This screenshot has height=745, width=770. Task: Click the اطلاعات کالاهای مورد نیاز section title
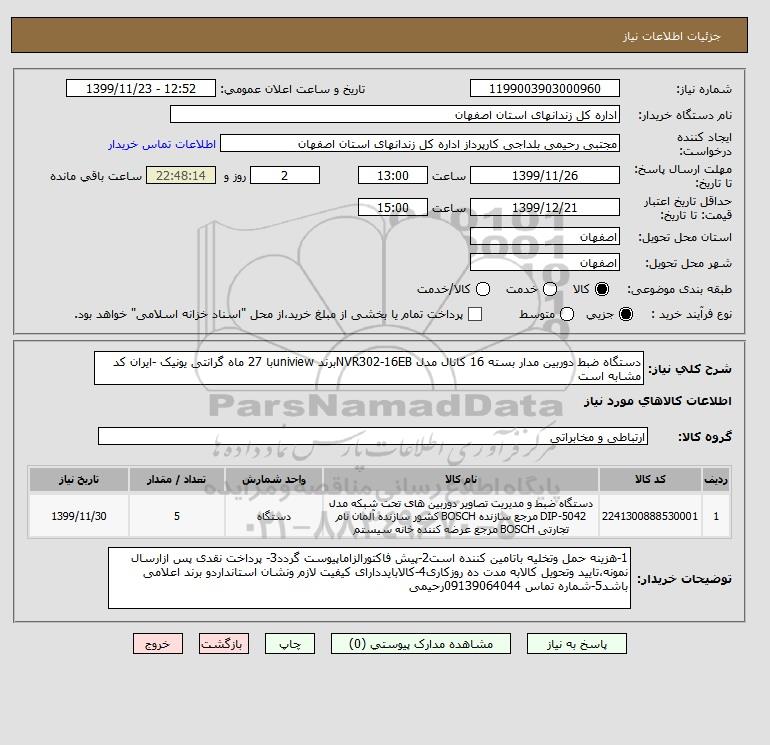coord(658,401)
